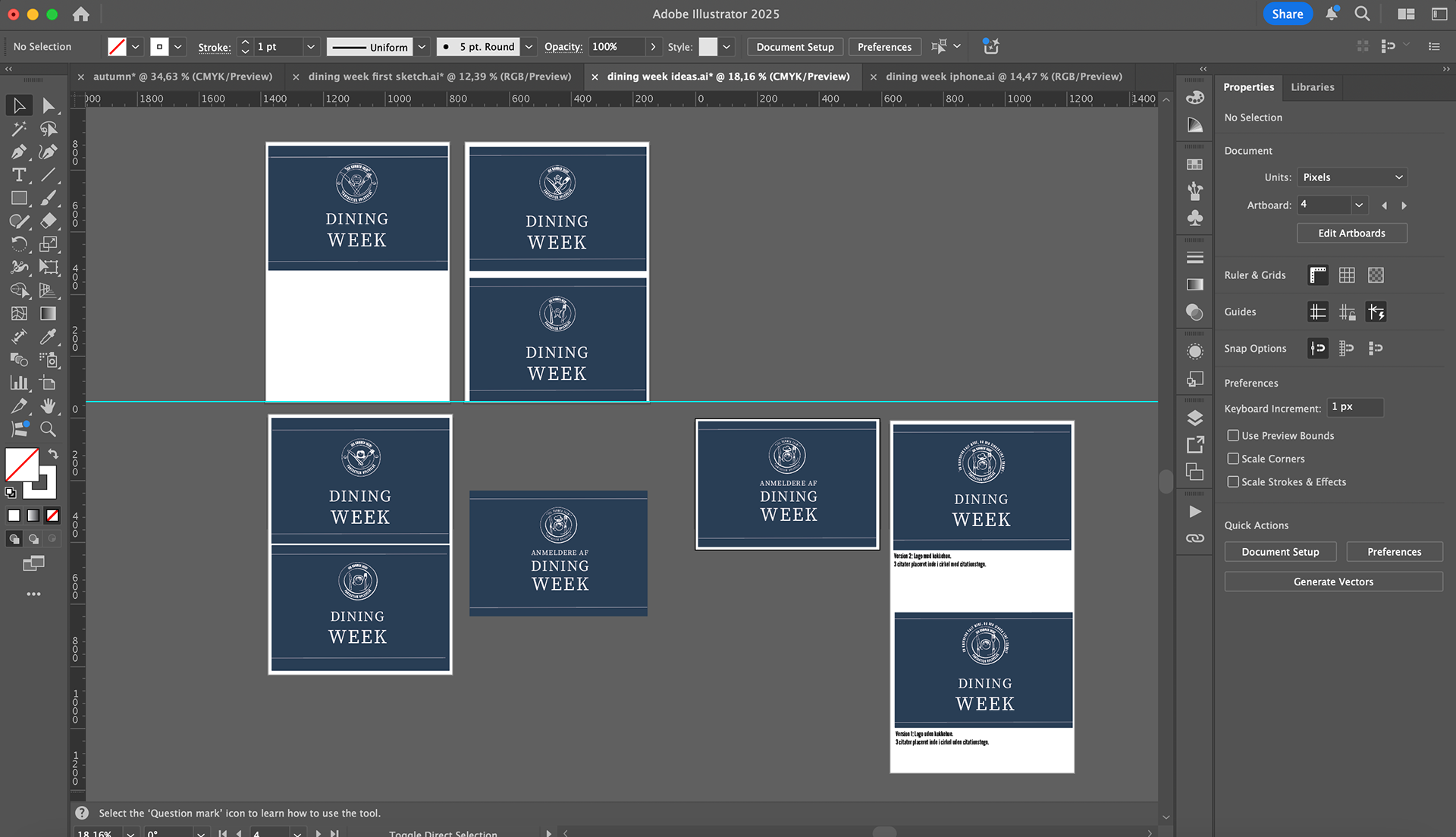Select the Eyedropper tool

[48, 337]
